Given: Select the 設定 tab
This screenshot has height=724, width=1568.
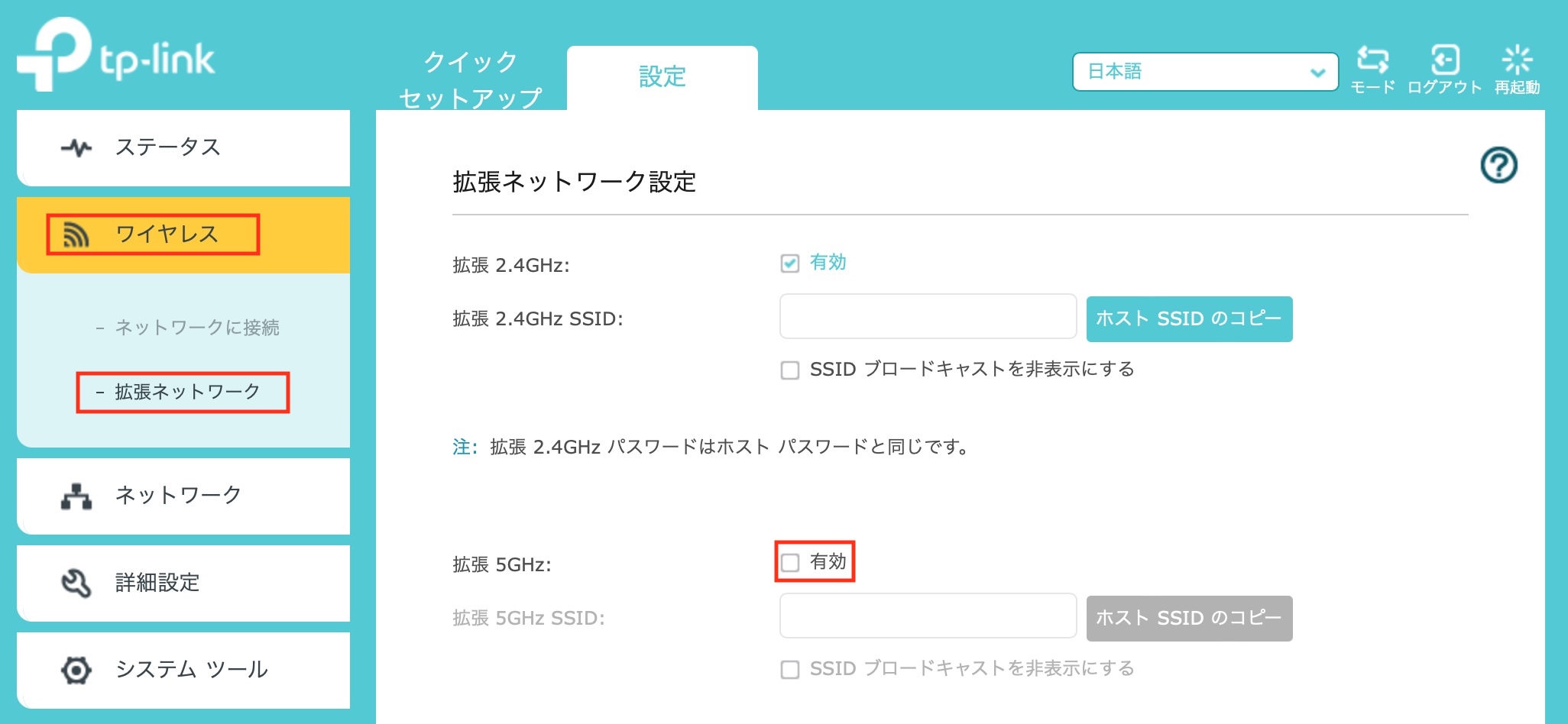Looking at the screenshot, I should coord(662,78).
